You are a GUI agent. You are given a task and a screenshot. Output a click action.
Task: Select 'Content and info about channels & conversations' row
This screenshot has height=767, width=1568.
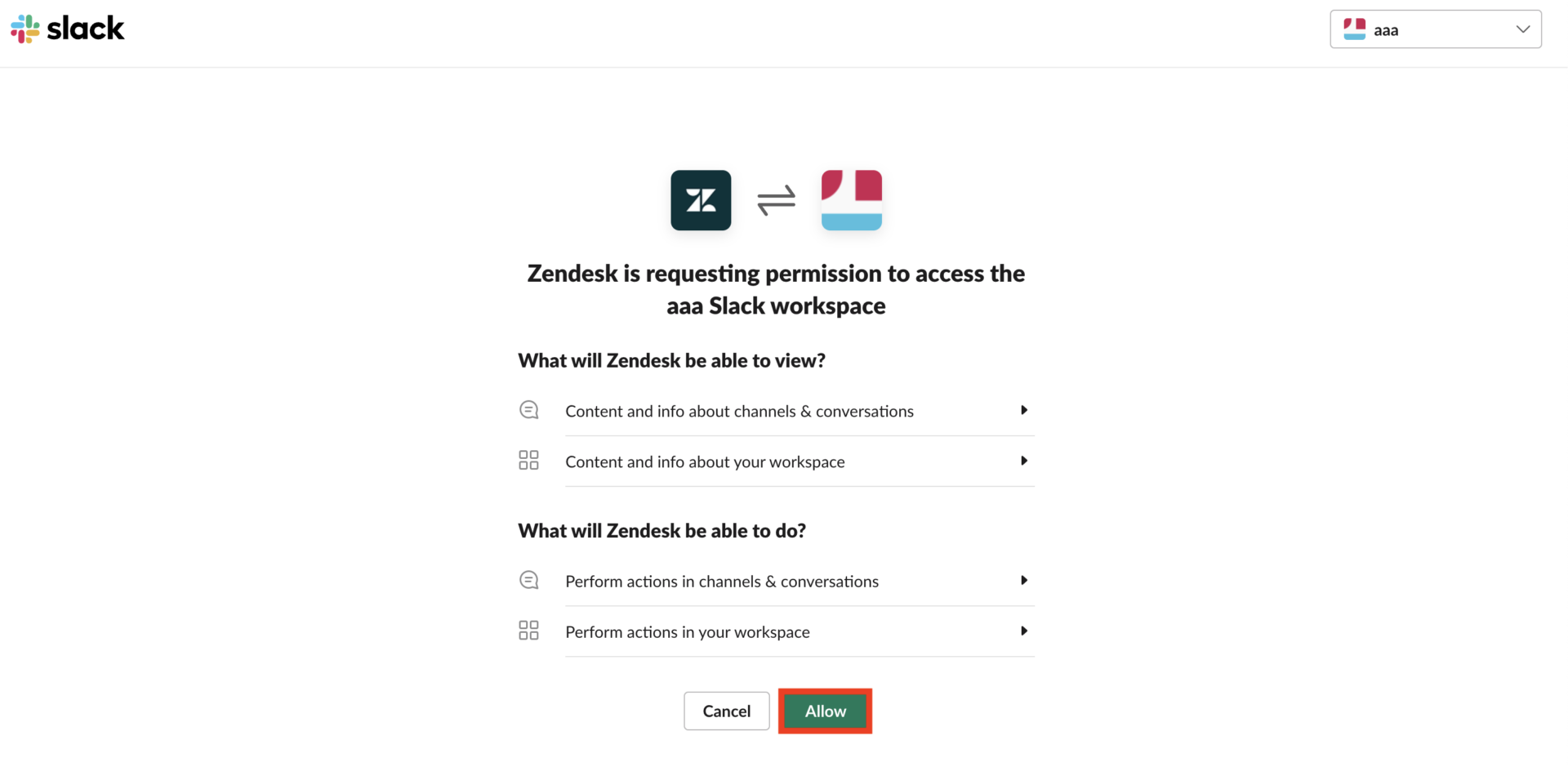(x=739, y=411)
